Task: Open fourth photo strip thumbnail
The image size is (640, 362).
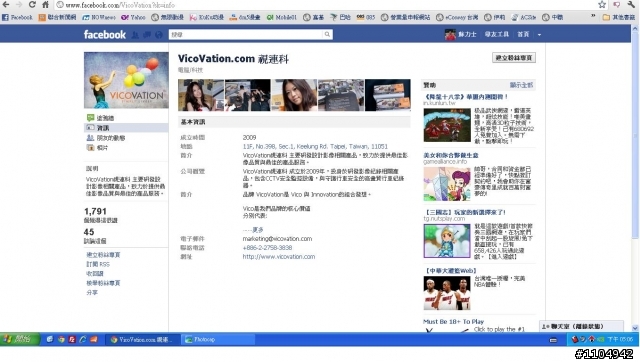Action: 341,95
